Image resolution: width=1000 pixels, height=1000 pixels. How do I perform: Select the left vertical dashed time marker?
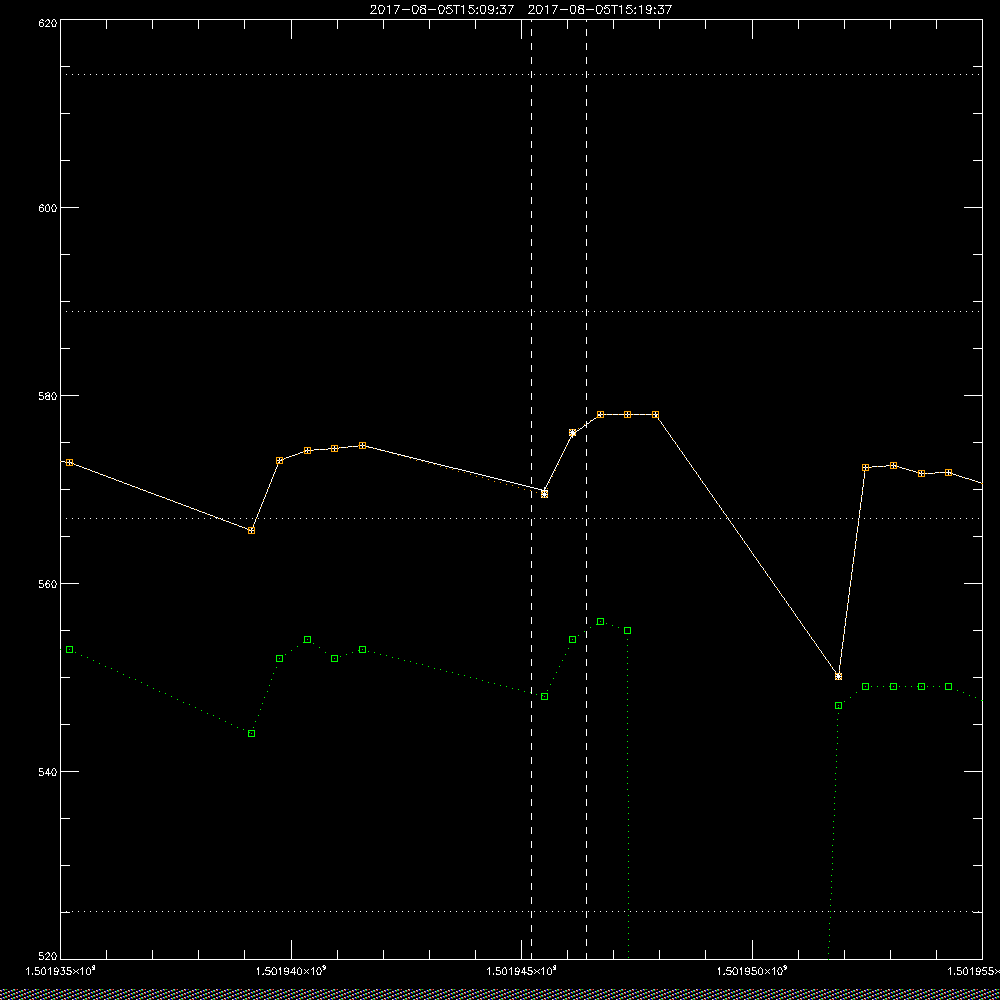531,489
